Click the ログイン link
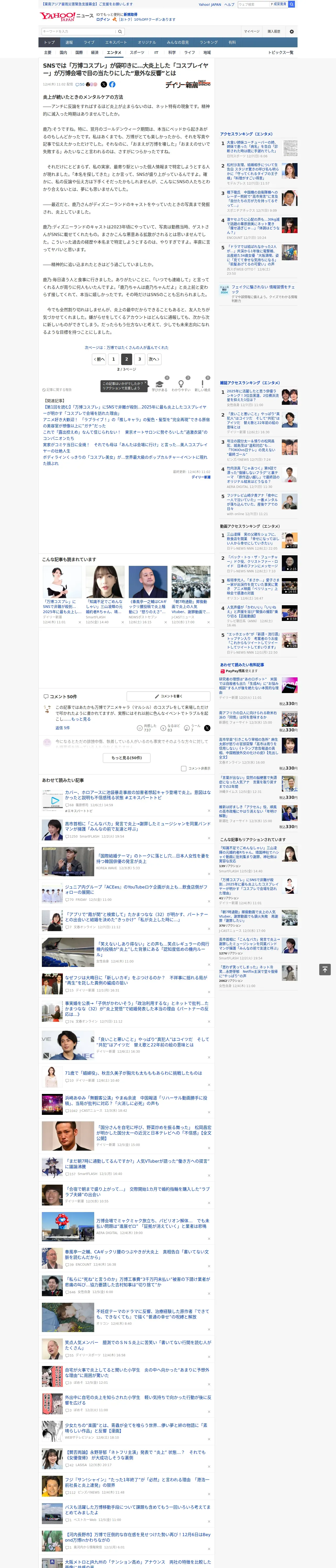The image size is (336, 1568). click(x=103, y=20)
